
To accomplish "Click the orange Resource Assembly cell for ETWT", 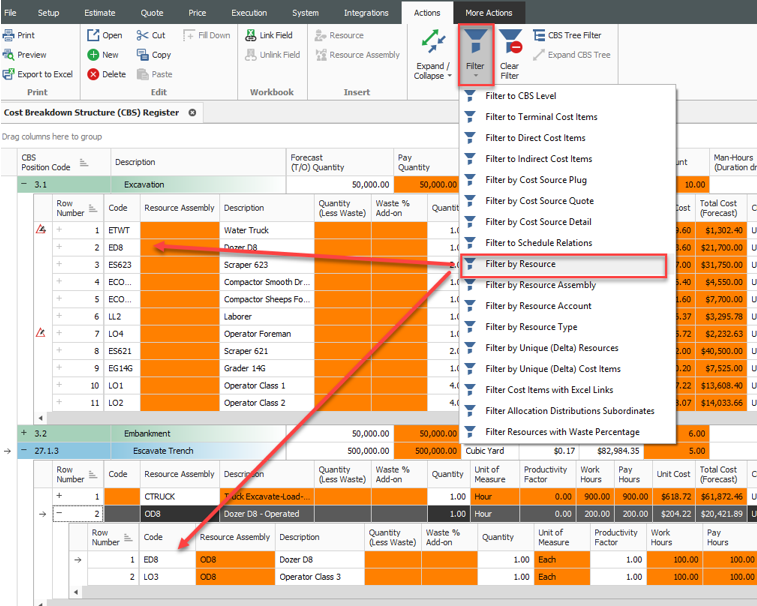I will tap(178, 230).
